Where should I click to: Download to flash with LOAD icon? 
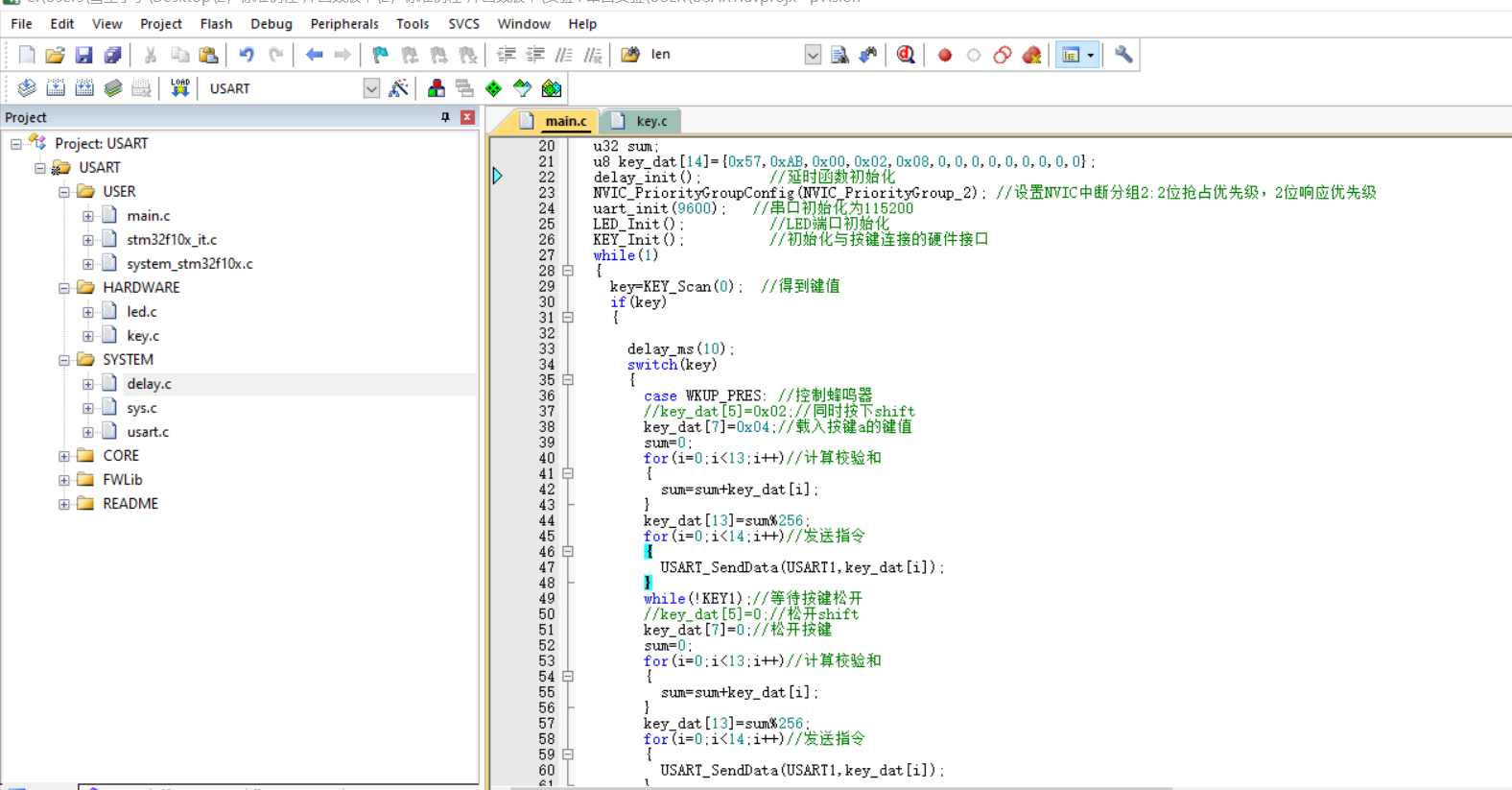pos(179,88)
